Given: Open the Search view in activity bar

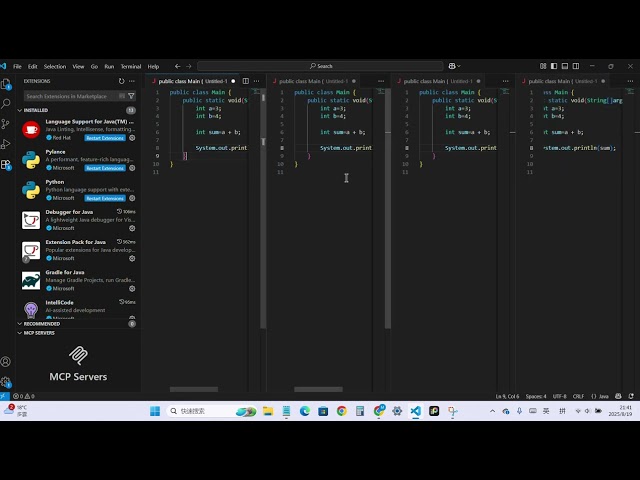Looking at the screenshot, I should point(6,104).
